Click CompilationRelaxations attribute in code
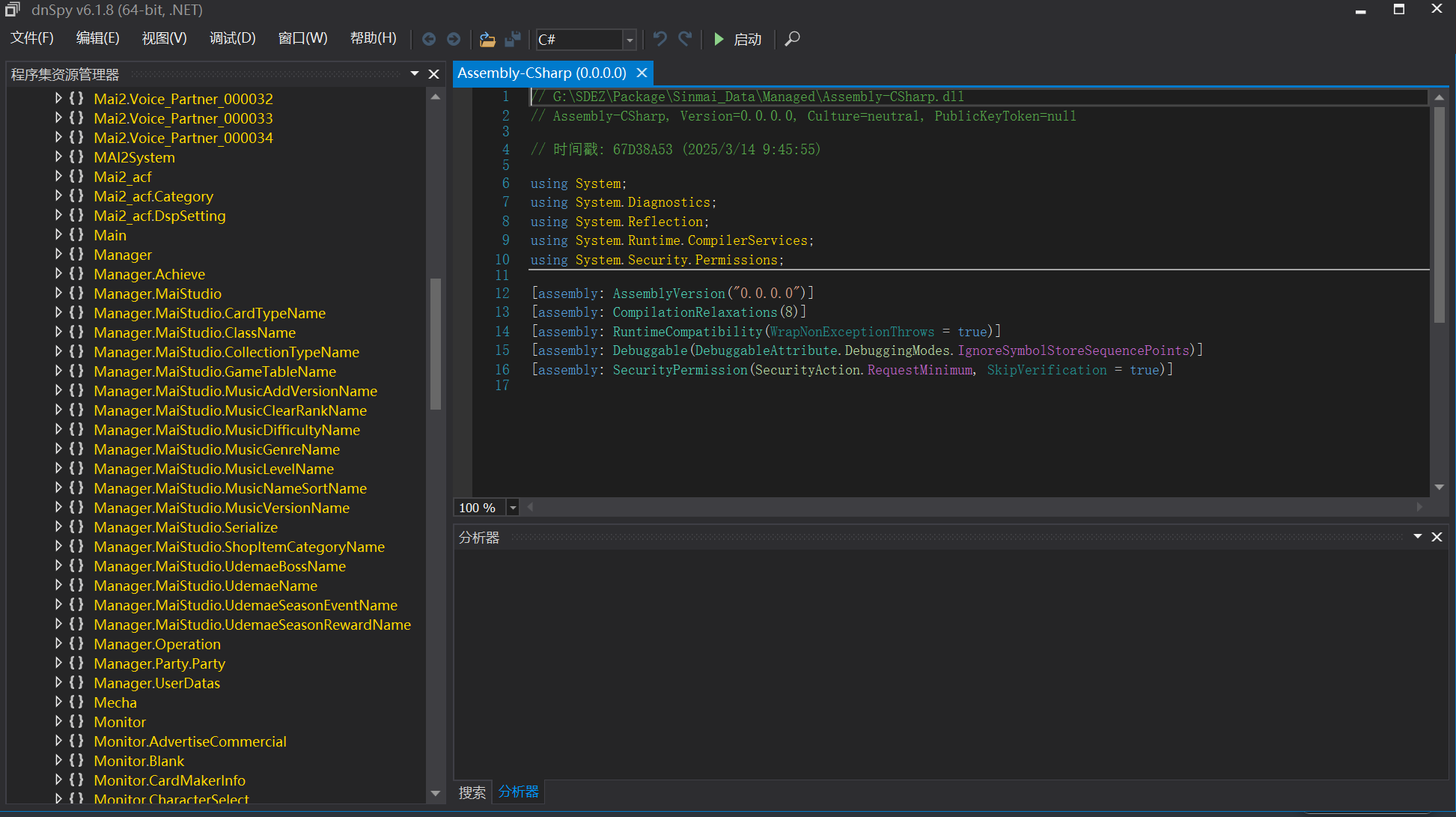 pyautogui.click(x=695, y=312)
